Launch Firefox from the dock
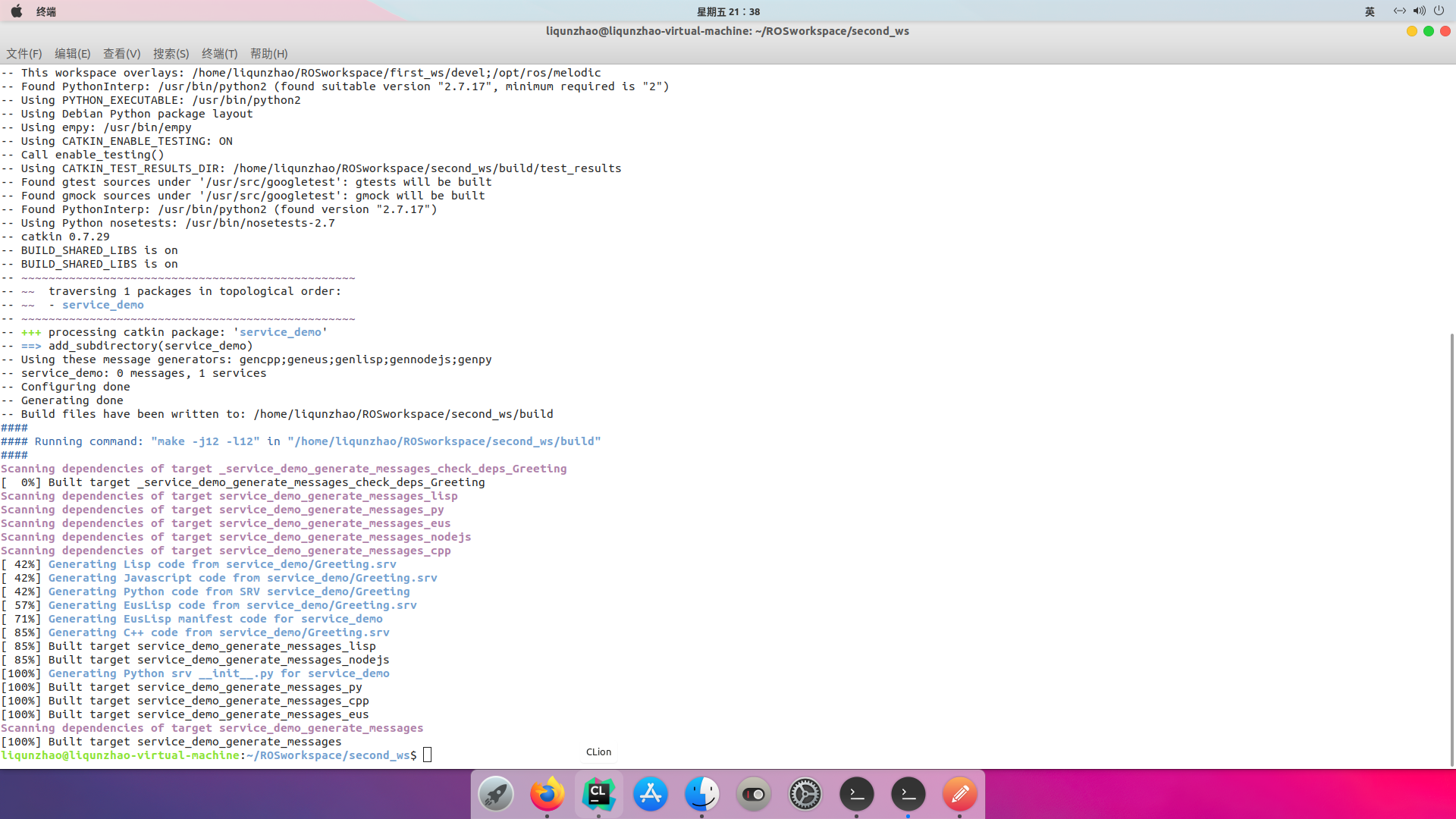This screenshot has width=1456, height=819. click(x=548, y=794)
